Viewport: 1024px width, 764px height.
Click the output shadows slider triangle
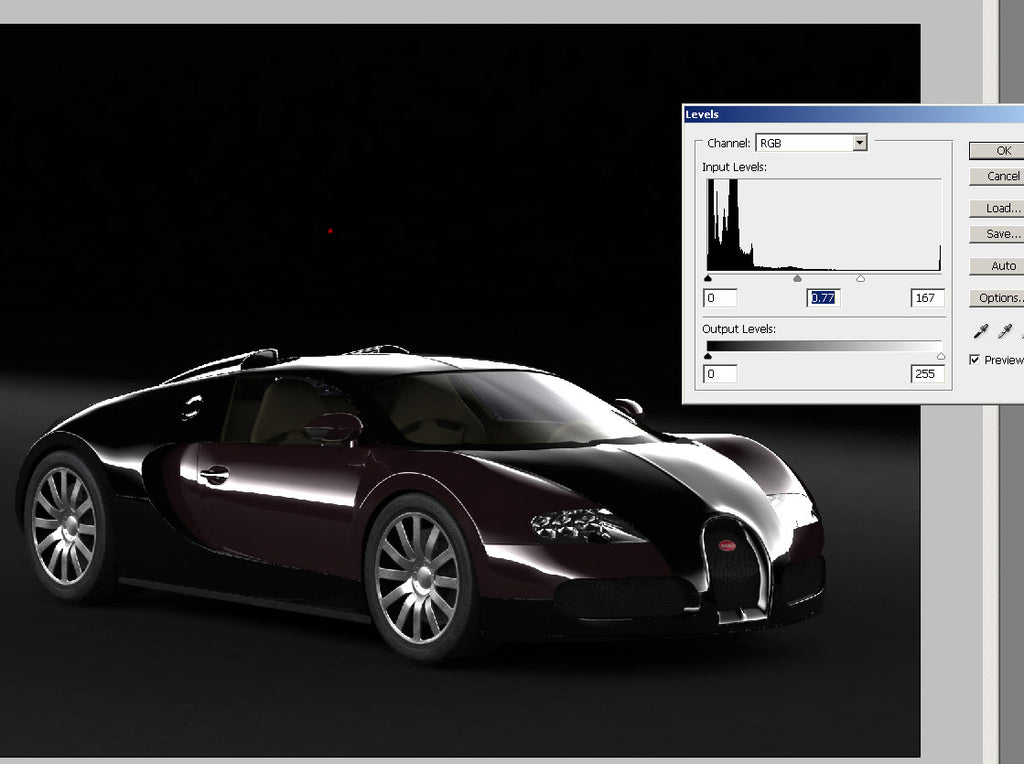tap(709, 355)
